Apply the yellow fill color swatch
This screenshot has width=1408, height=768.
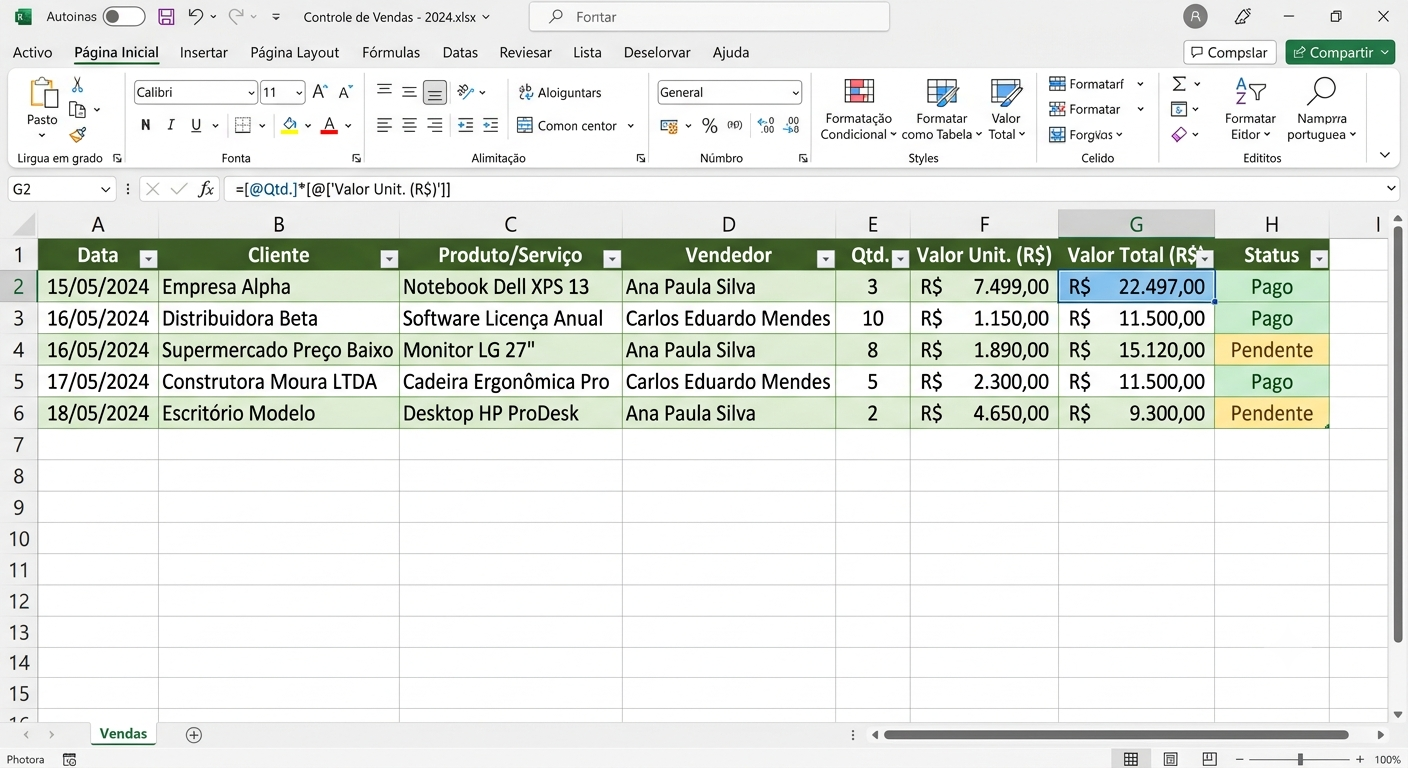[x=290, y=125]
